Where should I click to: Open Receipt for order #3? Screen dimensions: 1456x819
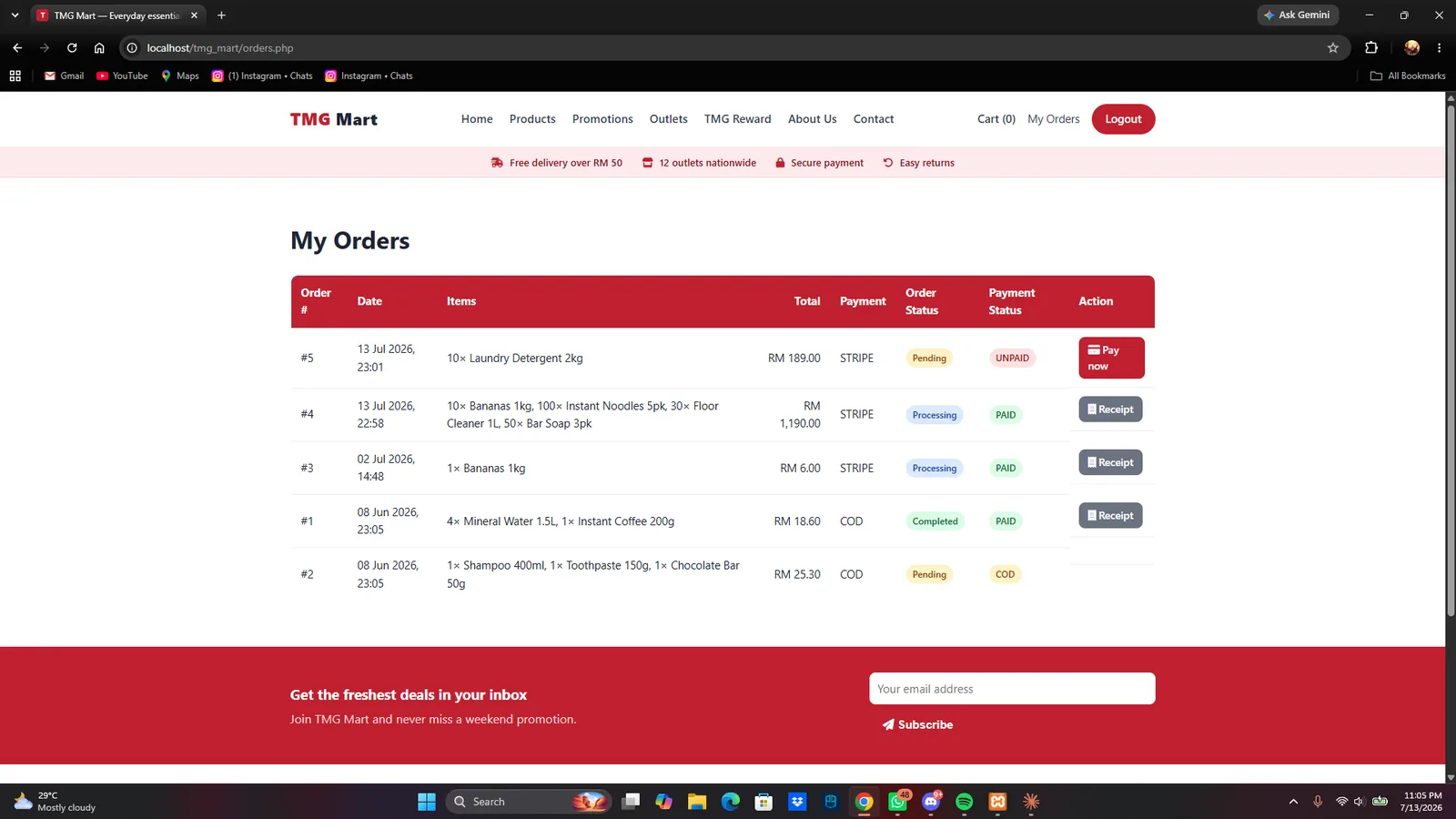point(1110,462)
